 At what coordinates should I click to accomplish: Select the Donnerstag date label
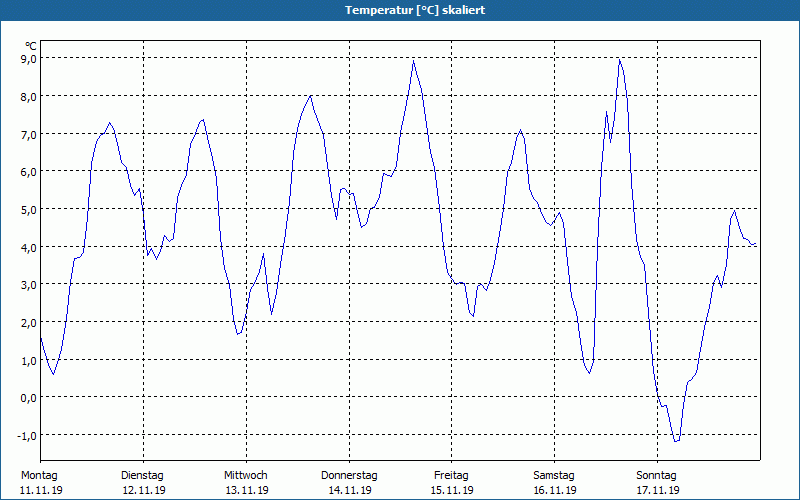pos(349,475)
